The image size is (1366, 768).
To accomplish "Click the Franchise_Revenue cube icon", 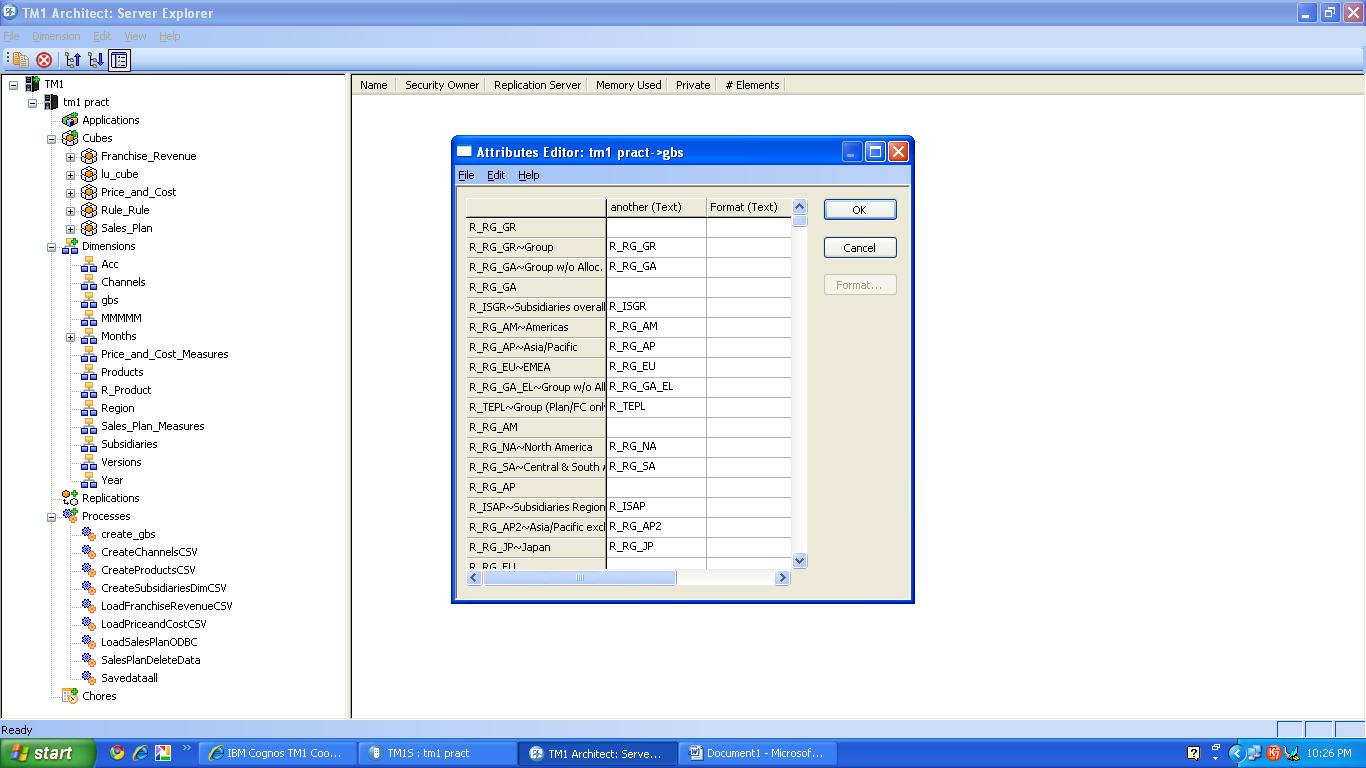I will (x=89, y=156).
